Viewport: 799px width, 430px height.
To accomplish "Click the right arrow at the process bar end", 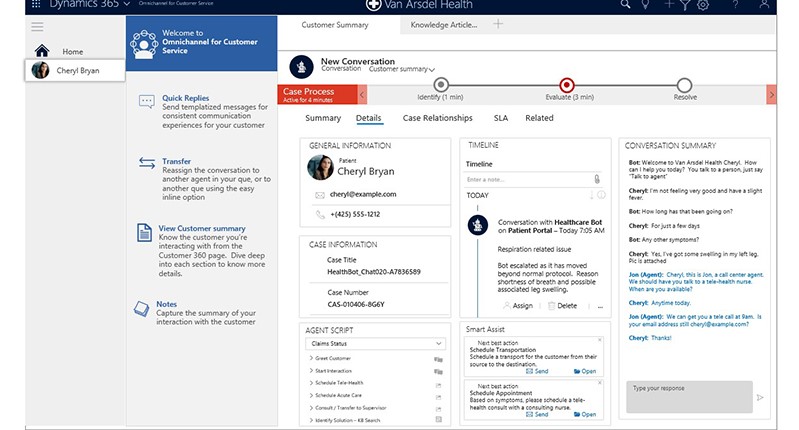I will pos(771,95).
